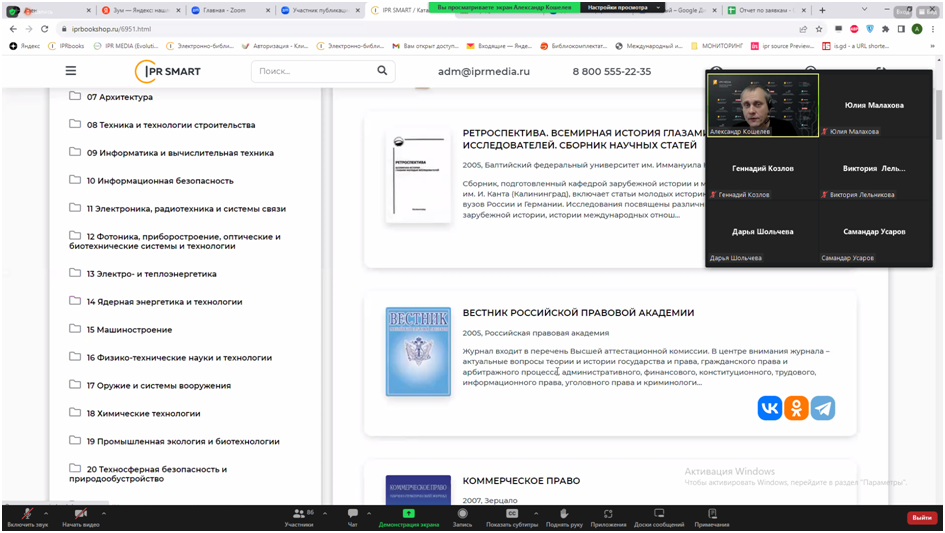Start recording with Запись button
Image resolution: width=945 pixels, height=533 pixels.
(x=462, y=517)
